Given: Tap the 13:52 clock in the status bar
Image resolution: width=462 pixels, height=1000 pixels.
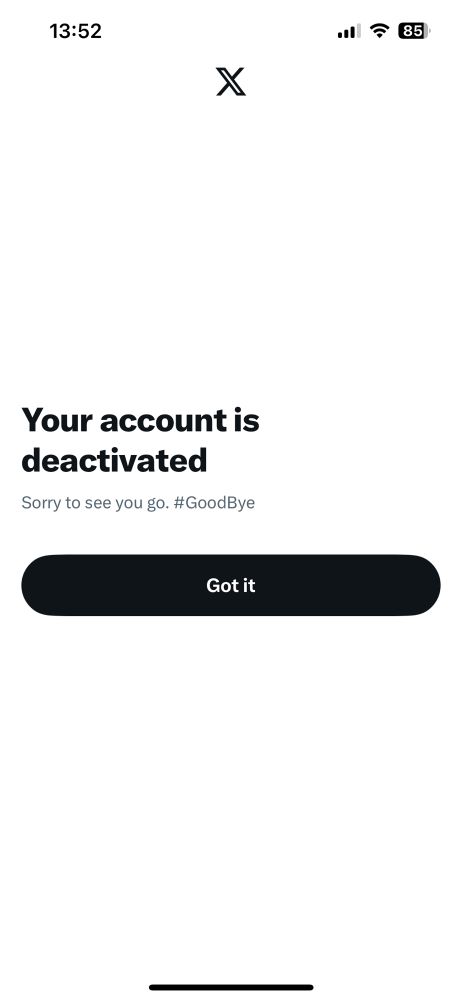Looking at the screenshot, I should [x=75, y=31].
